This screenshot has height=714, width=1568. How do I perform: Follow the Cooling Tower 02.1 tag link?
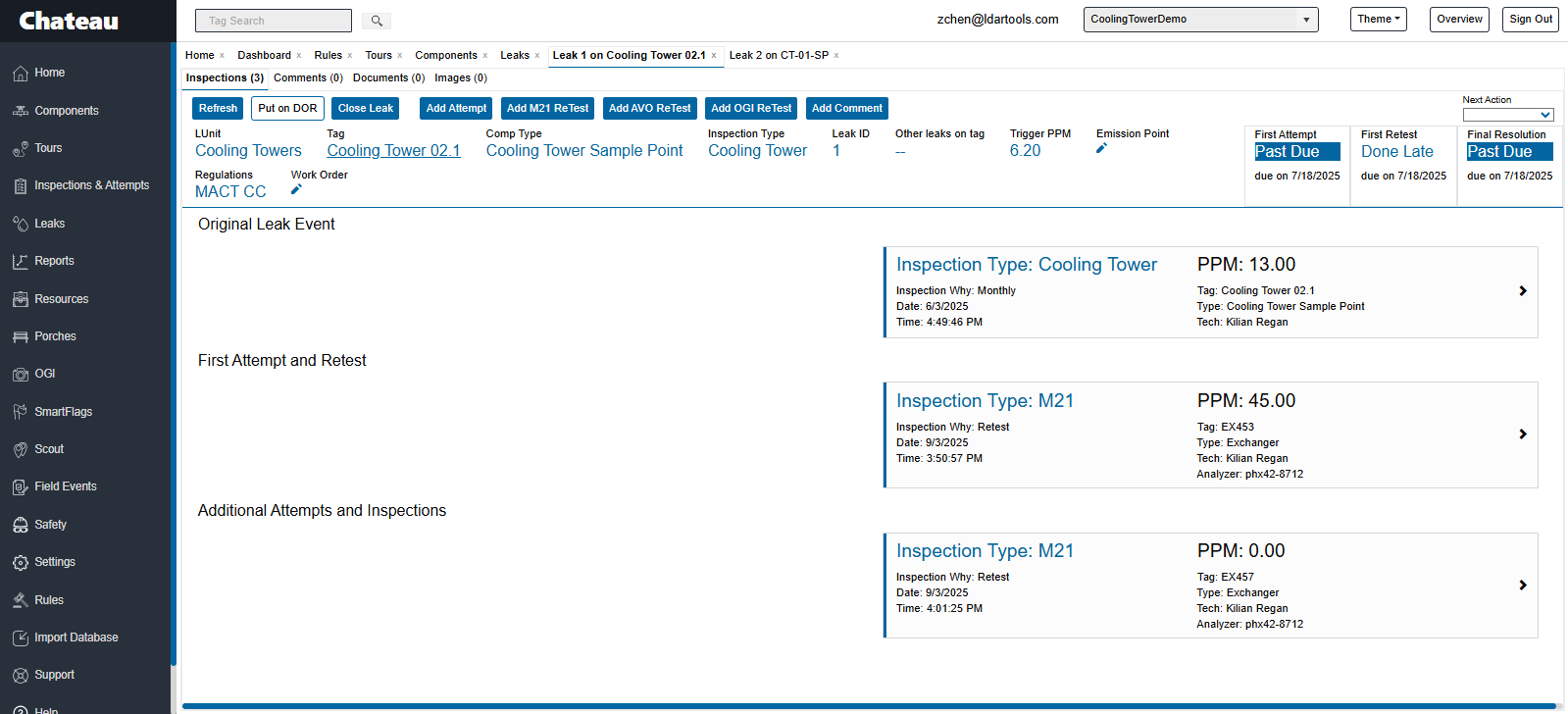(x=393, y=151)
